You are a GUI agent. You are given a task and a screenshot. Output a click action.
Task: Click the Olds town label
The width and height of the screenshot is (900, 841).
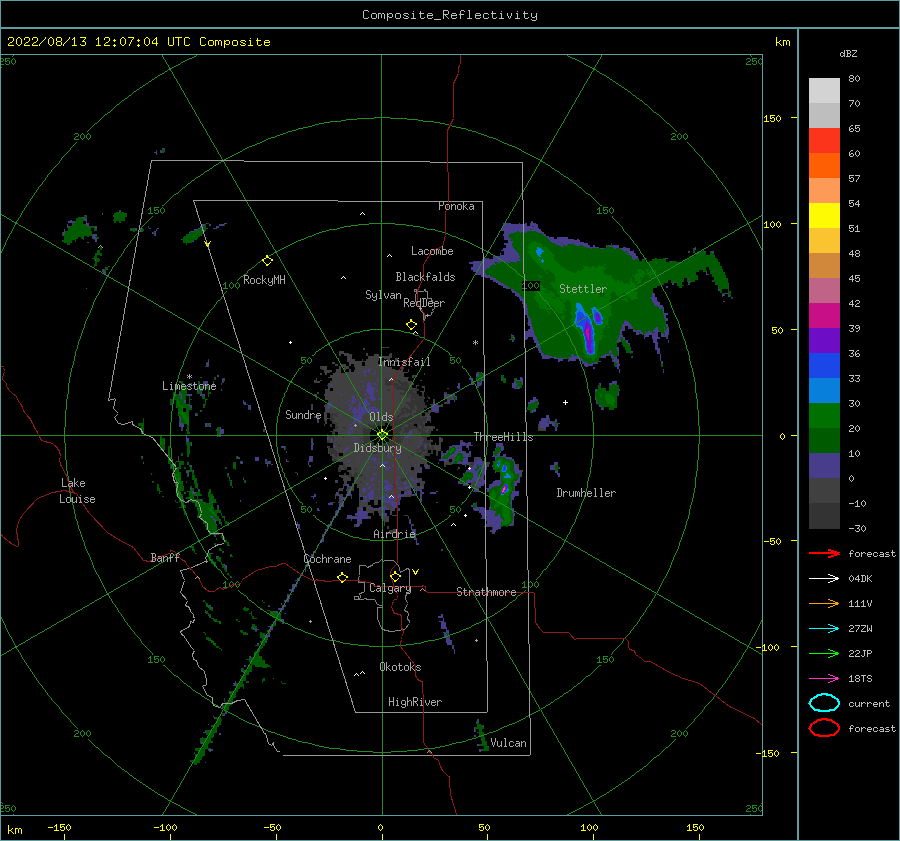tap(381, 417)
